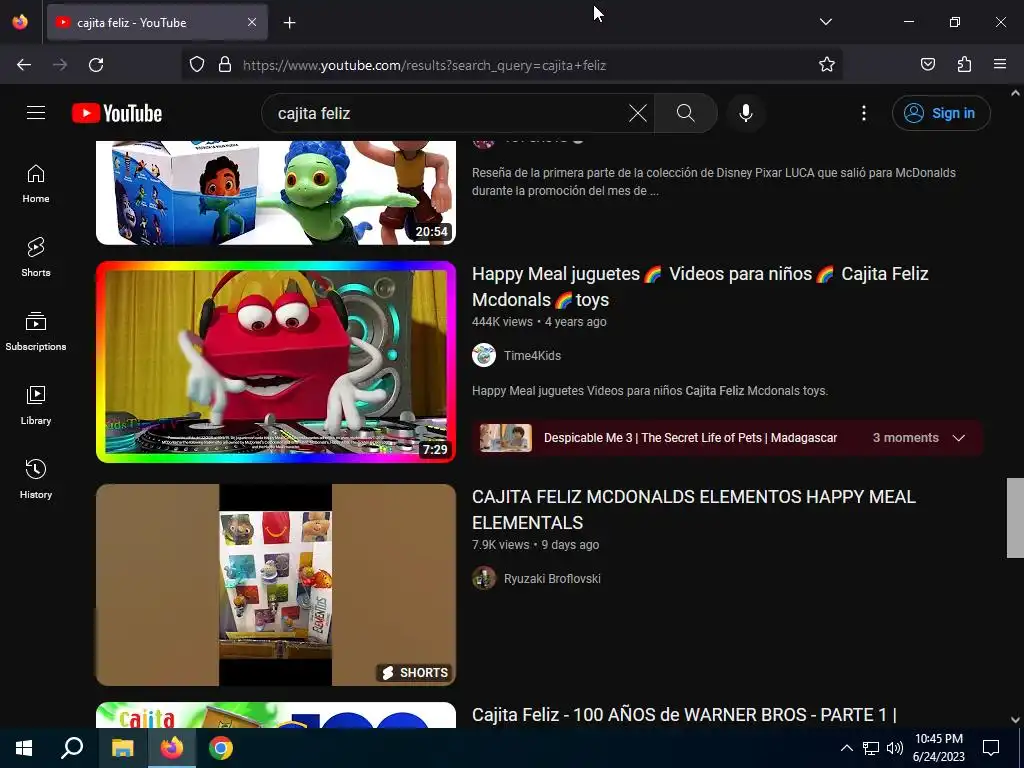The width and height of the screenshot is (1024, 768).
Task: Open the Windows Start menu
Action: coord(24,748)
